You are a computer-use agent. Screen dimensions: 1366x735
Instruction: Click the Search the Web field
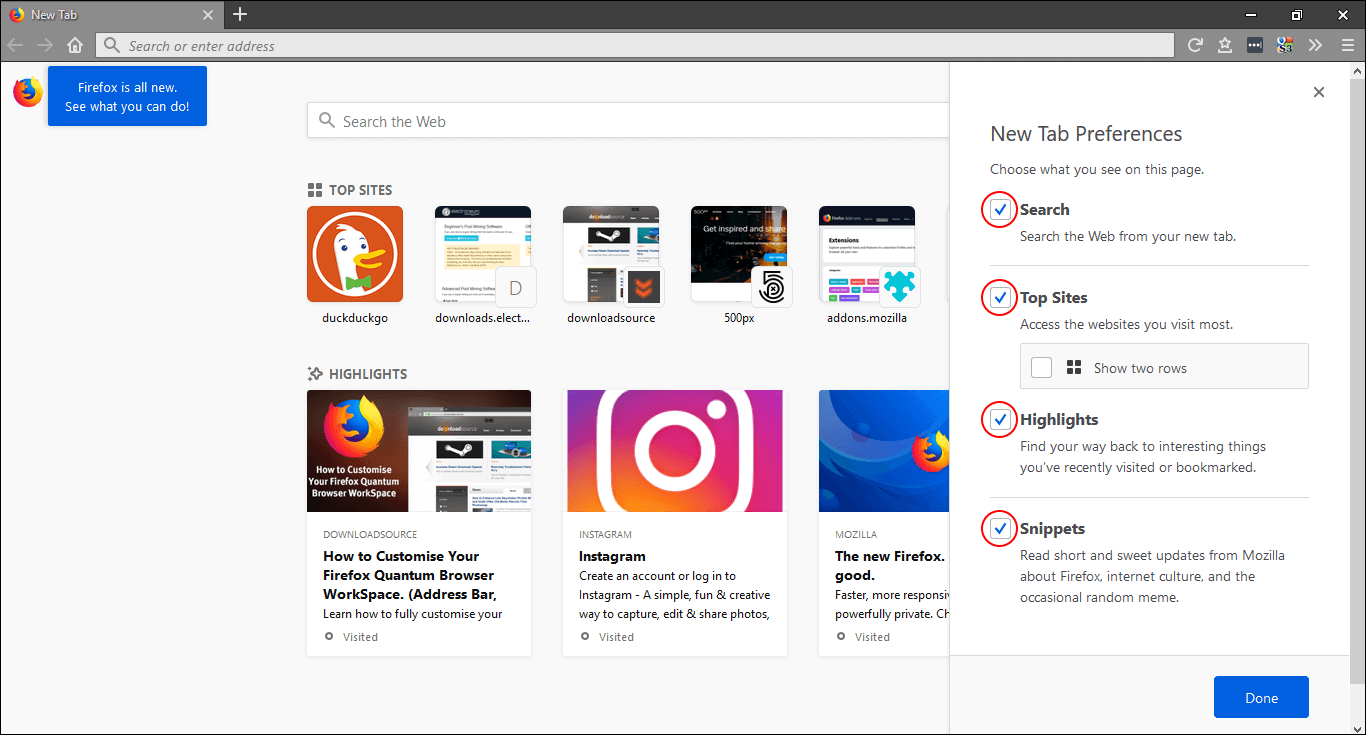click(x=628, y=121)
